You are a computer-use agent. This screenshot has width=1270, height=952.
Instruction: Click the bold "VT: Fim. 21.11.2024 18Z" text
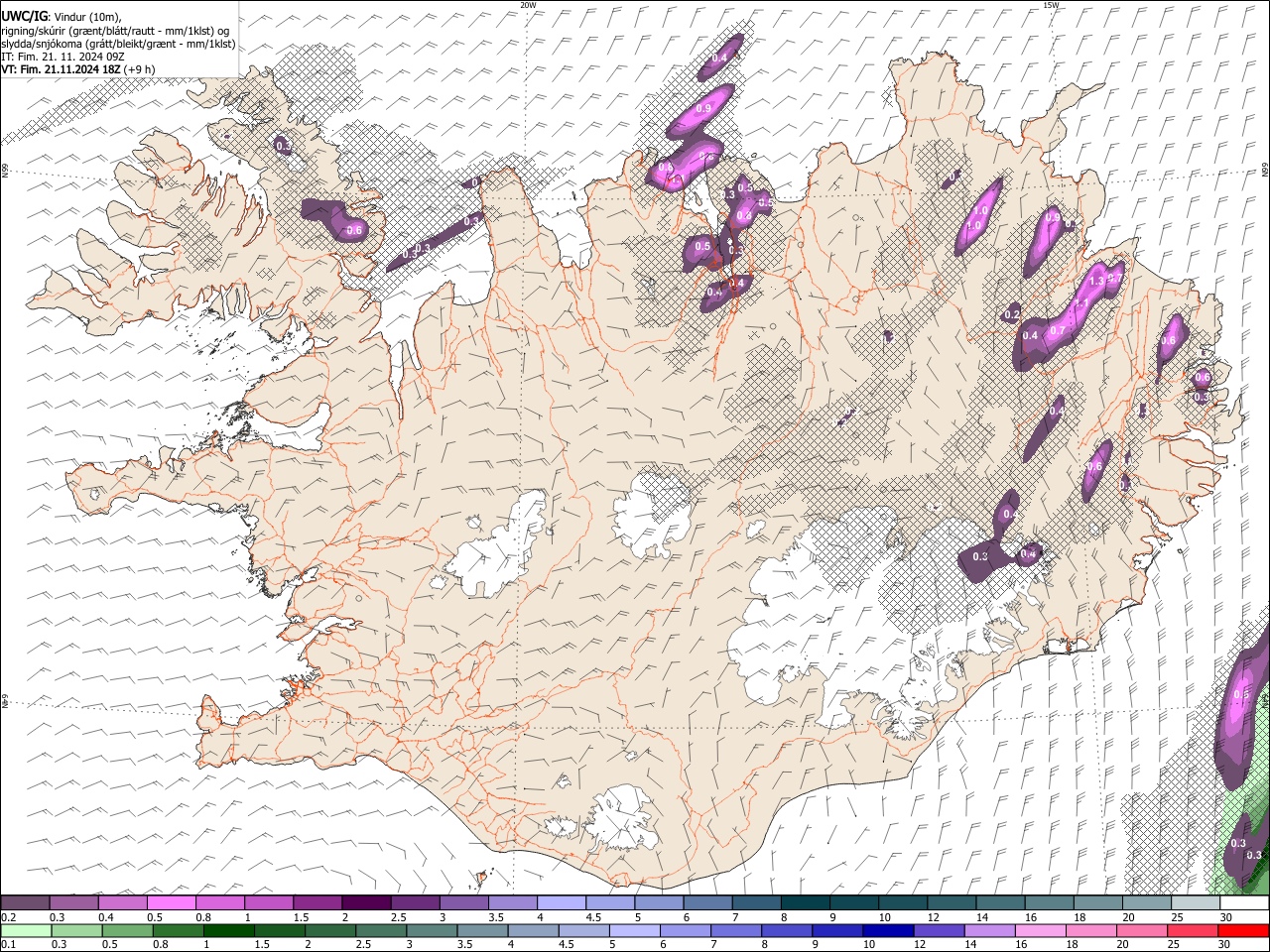(61, 69)
